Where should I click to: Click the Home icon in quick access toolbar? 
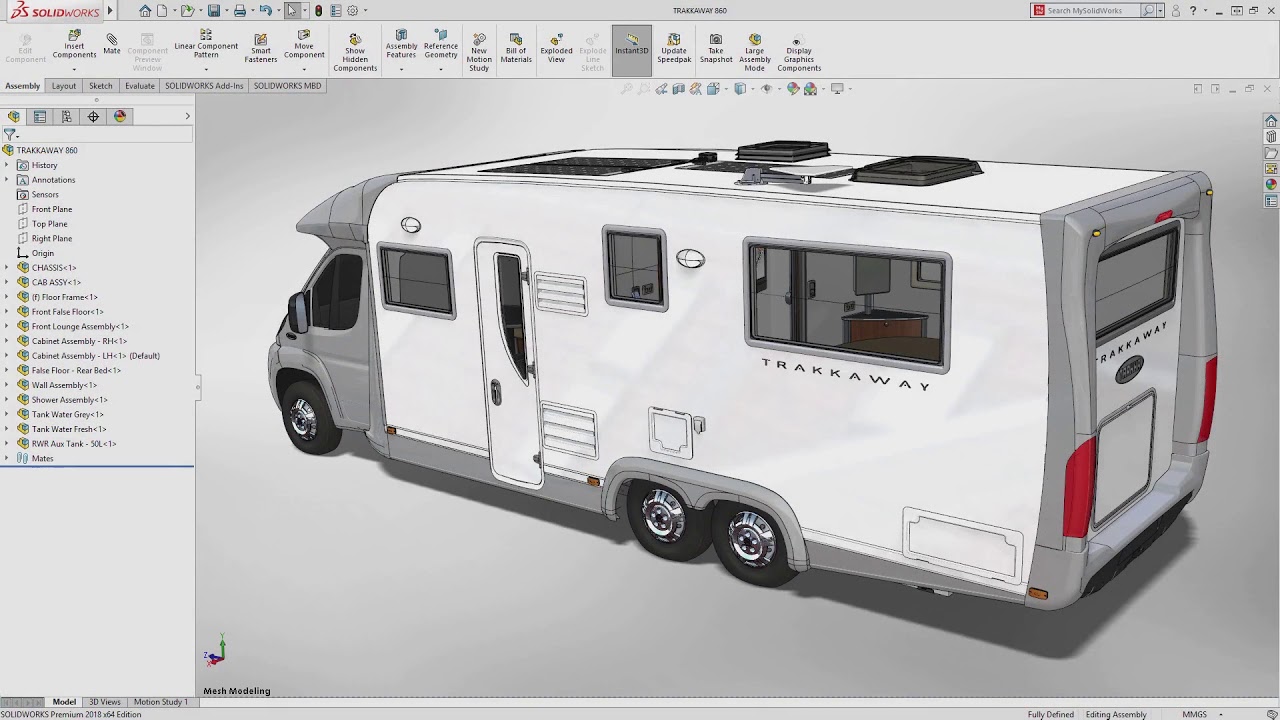coord(145,11)
